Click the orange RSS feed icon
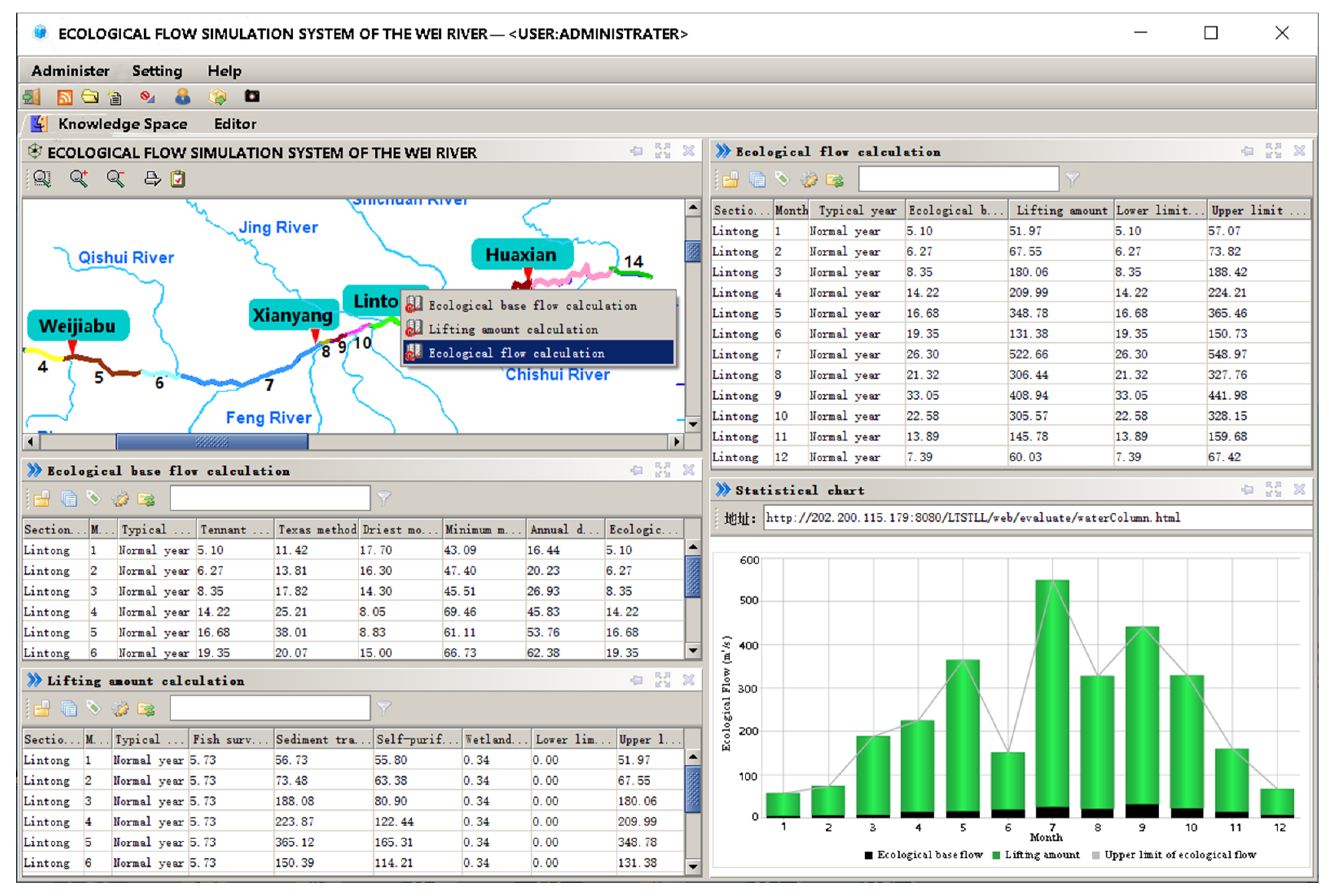This screenshot has width=1329, height=896. 64,97
